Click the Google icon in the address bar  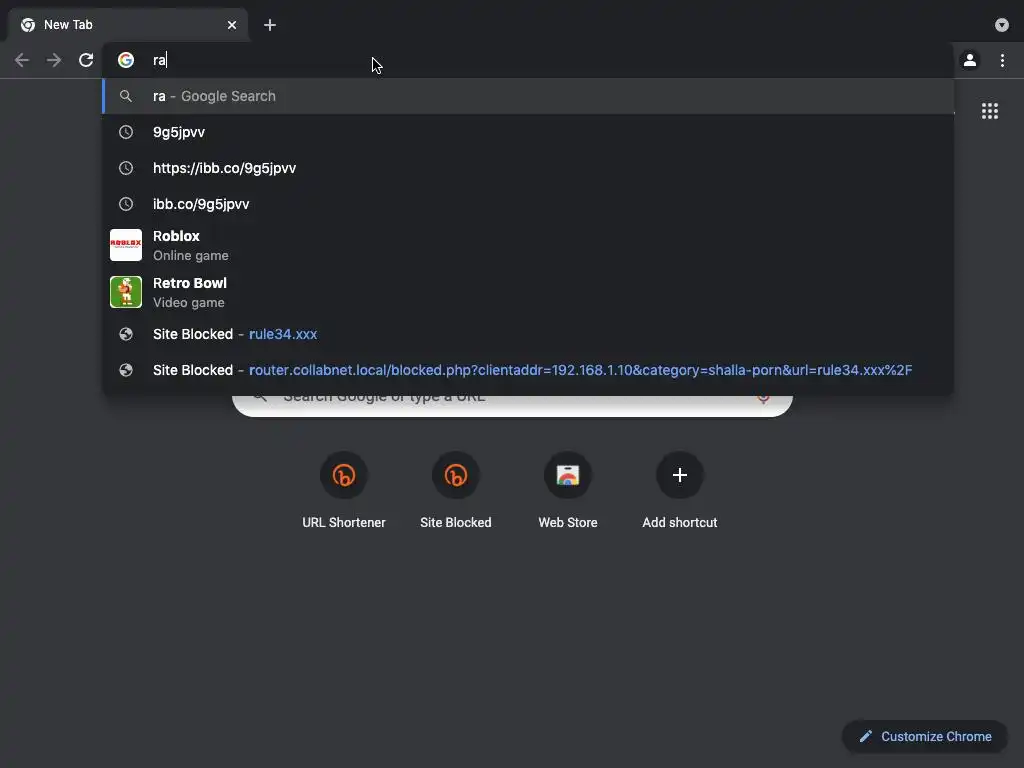(126, 60)
